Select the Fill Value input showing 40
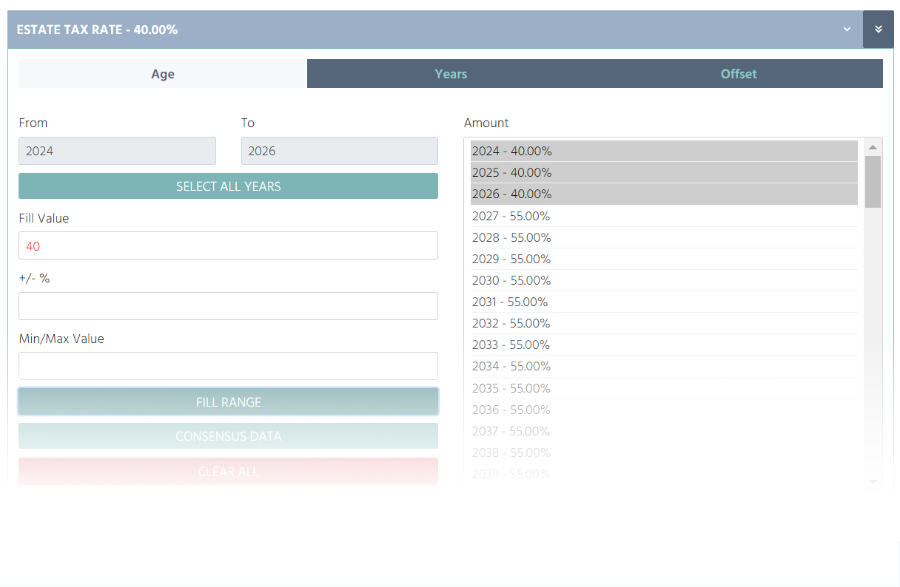Screen dimensions: 900x587 [228, 245]
